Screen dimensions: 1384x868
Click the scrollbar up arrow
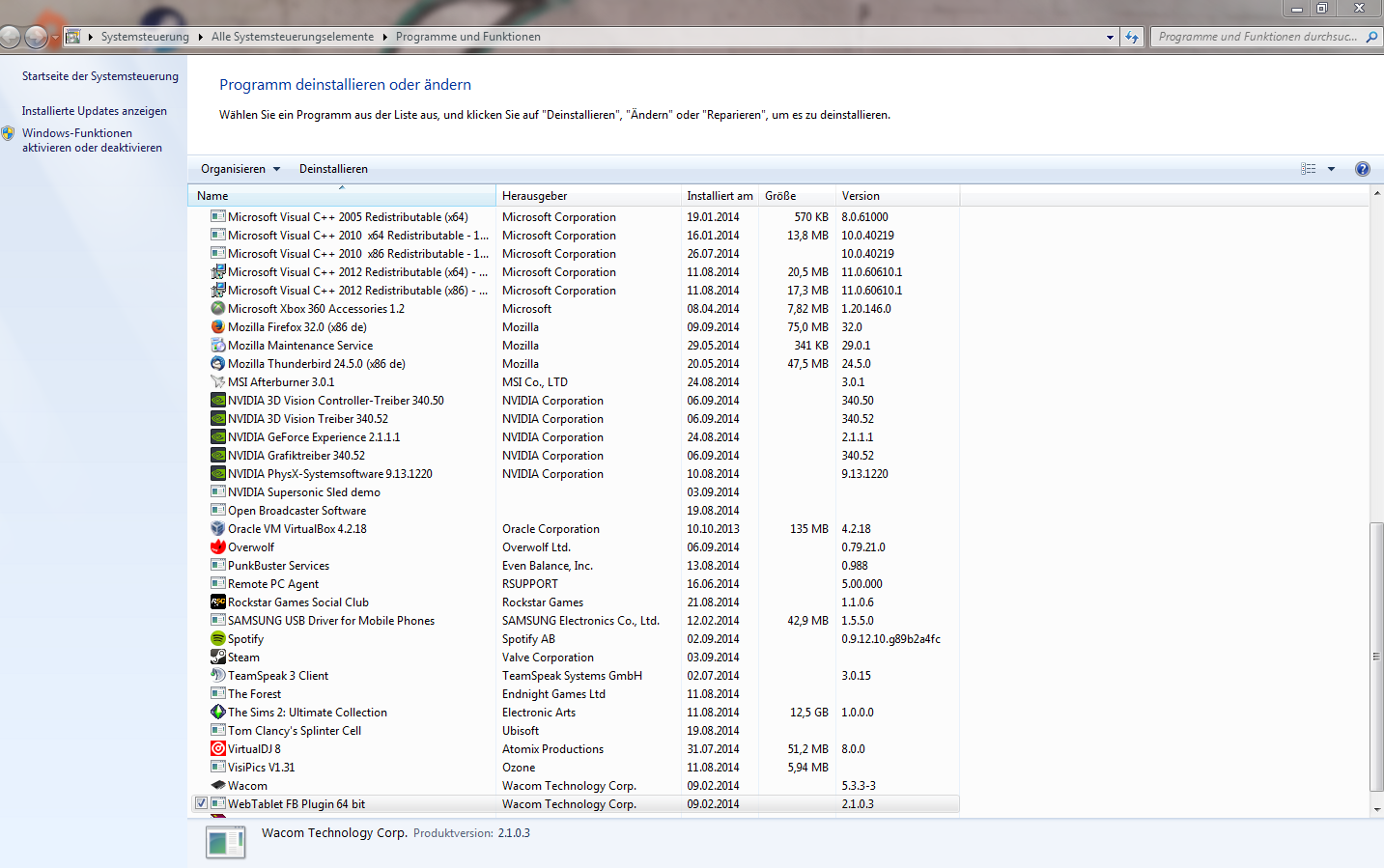click(x=1376, y=194)
